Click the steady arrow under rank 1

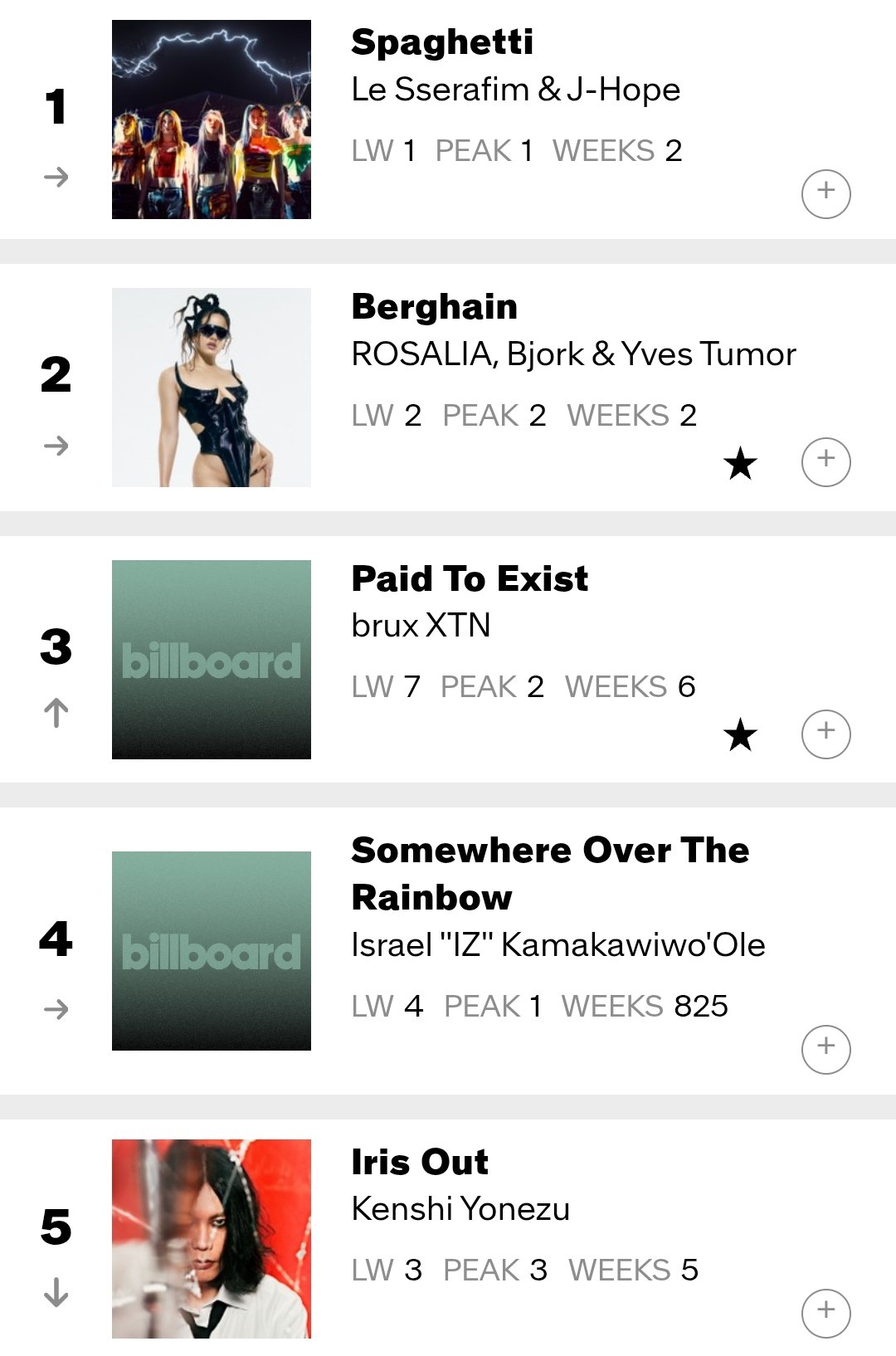click(x=56, y=177)
